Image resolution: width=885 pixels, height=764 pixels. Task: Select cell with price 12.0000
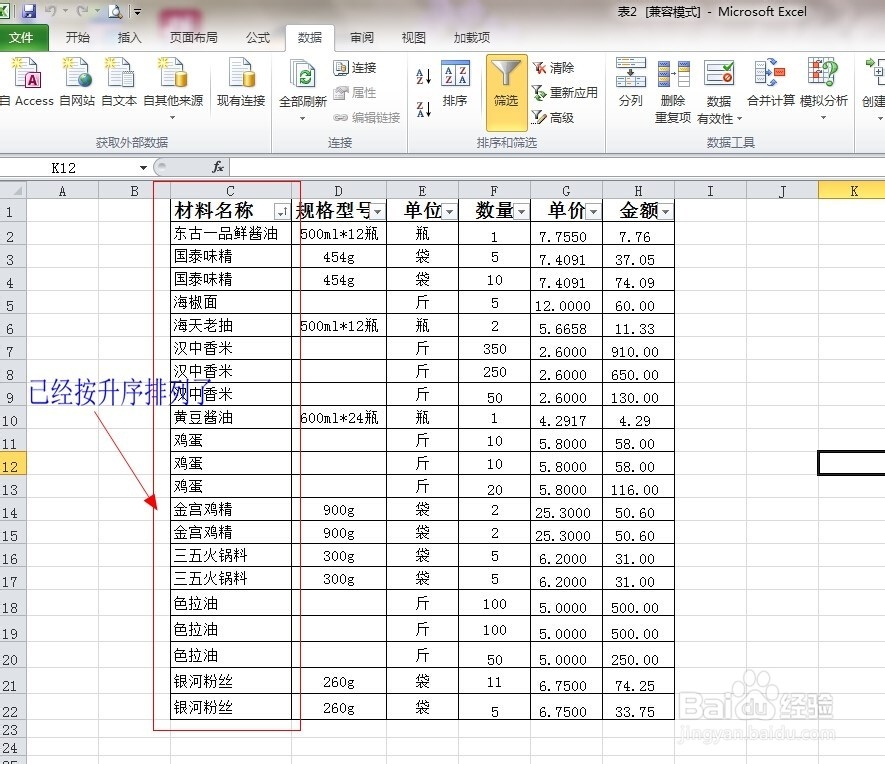[x=567, y=302]
